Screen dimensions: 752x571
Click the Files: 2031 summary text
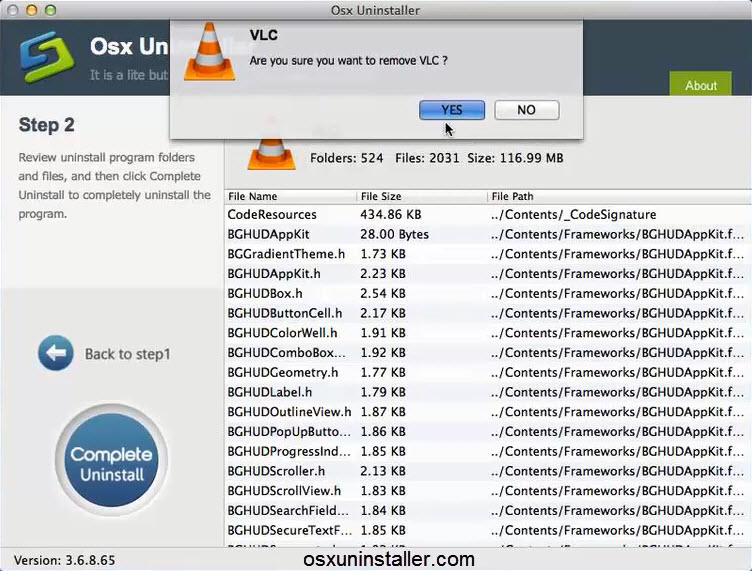click(x=427, y=158)
